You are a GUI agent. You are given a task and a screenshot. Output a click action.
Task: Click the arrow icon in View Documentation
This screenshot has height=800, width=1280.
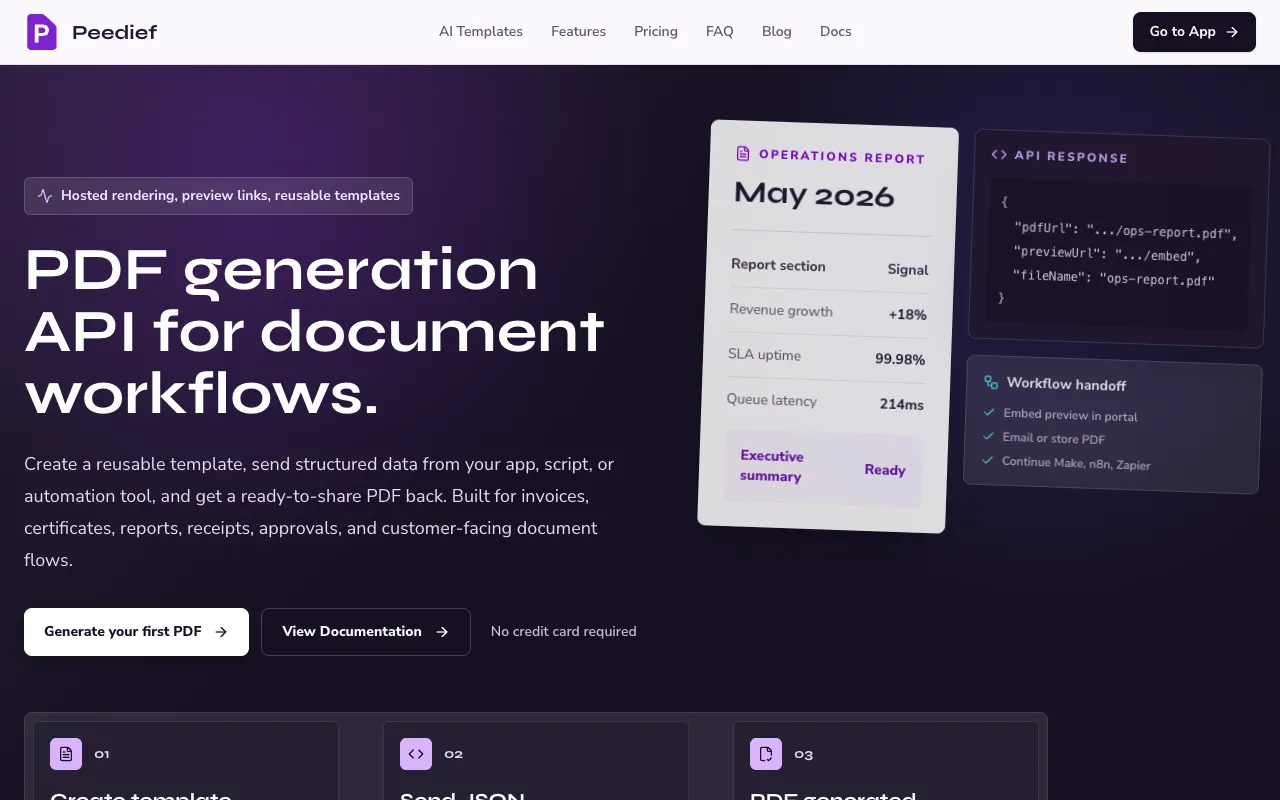(442, 632)
